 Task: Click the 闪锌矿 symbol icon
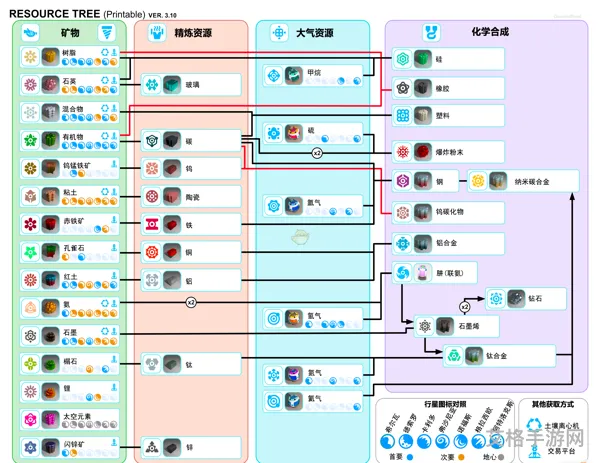point(30,447)
